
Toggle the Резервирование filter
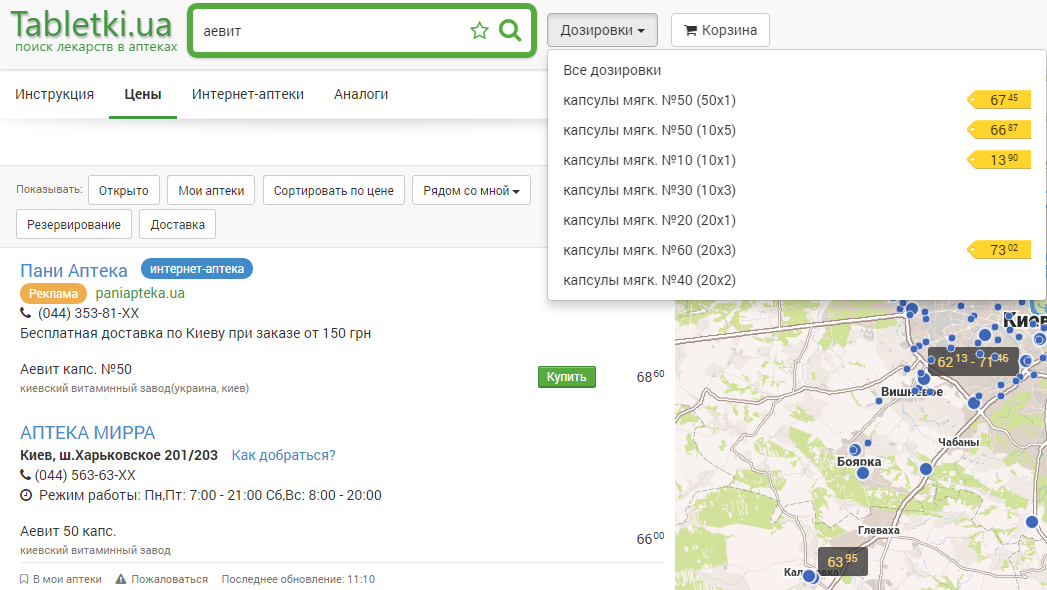74,224
